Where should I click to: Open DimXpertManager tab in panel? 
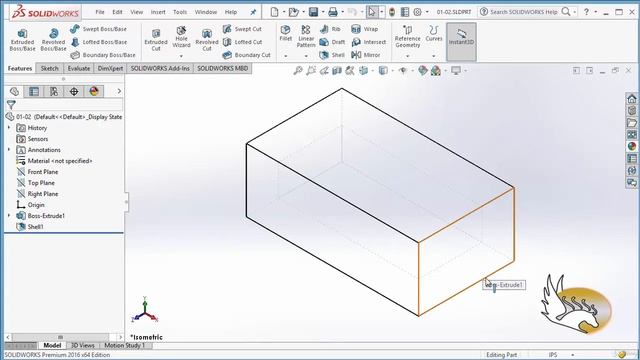(74, 91)
